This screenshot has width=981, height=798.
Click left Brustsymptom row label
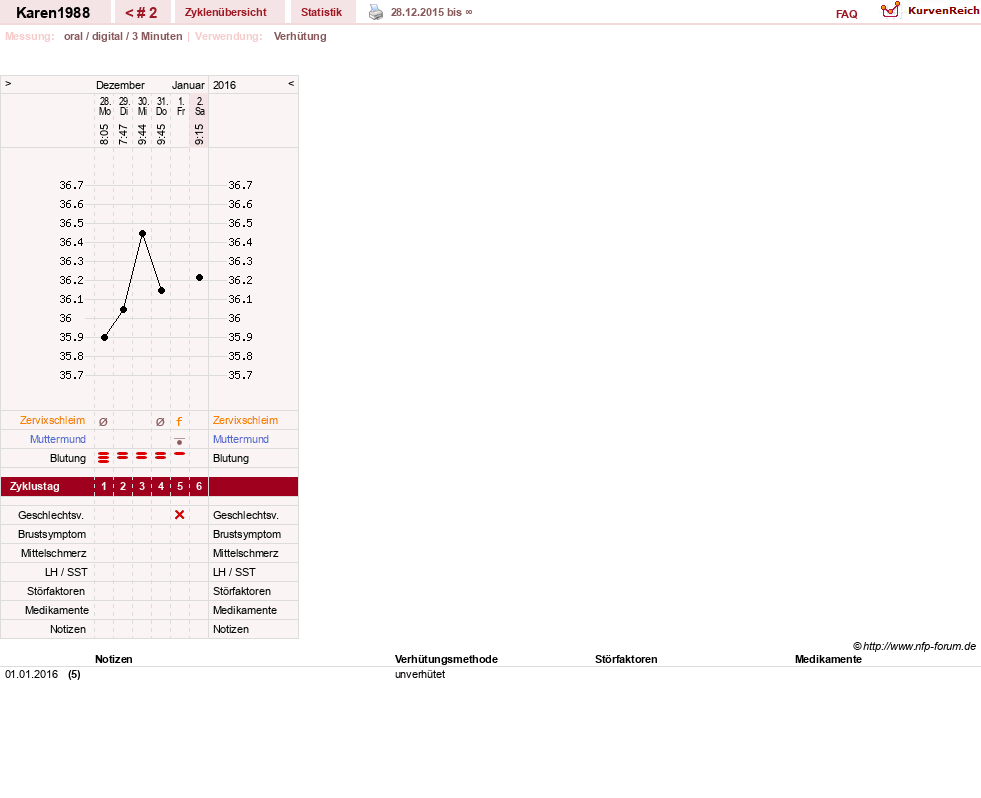coord(52,534)
